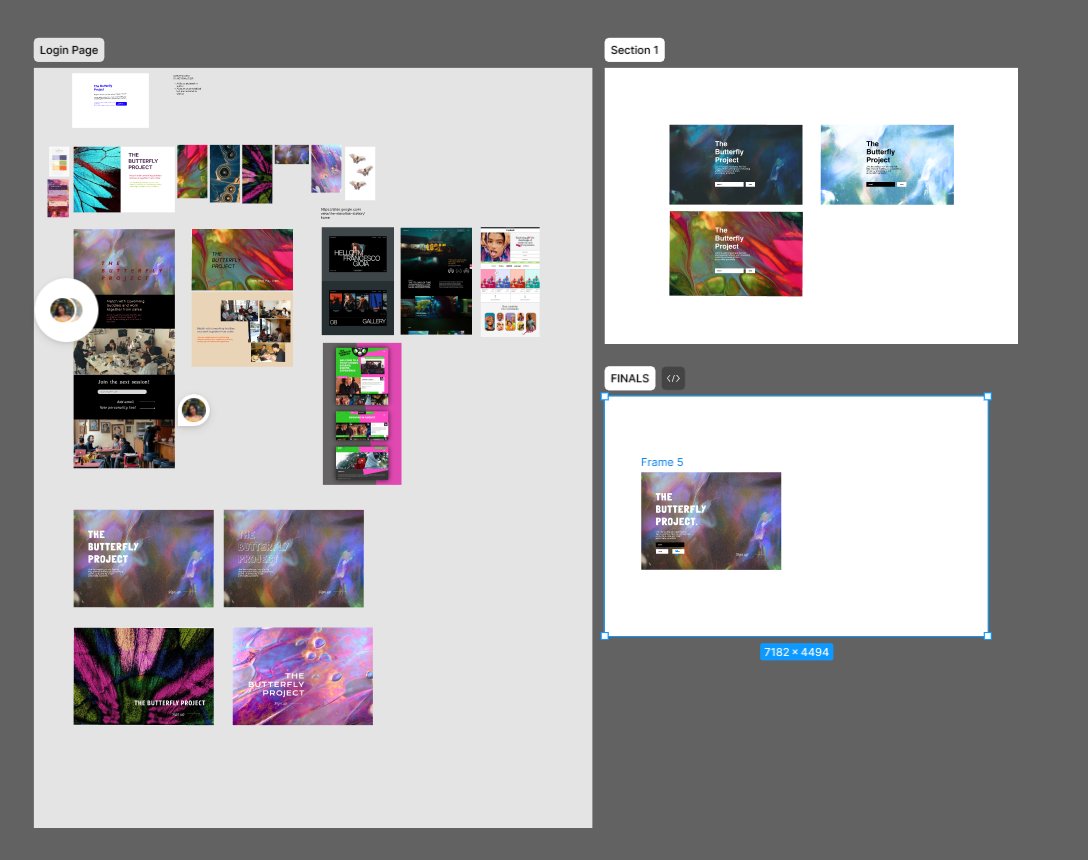Select light blue Butterfly Project design in Section 1
This screenshot has width=1088, height=860.
click(887, 165)
